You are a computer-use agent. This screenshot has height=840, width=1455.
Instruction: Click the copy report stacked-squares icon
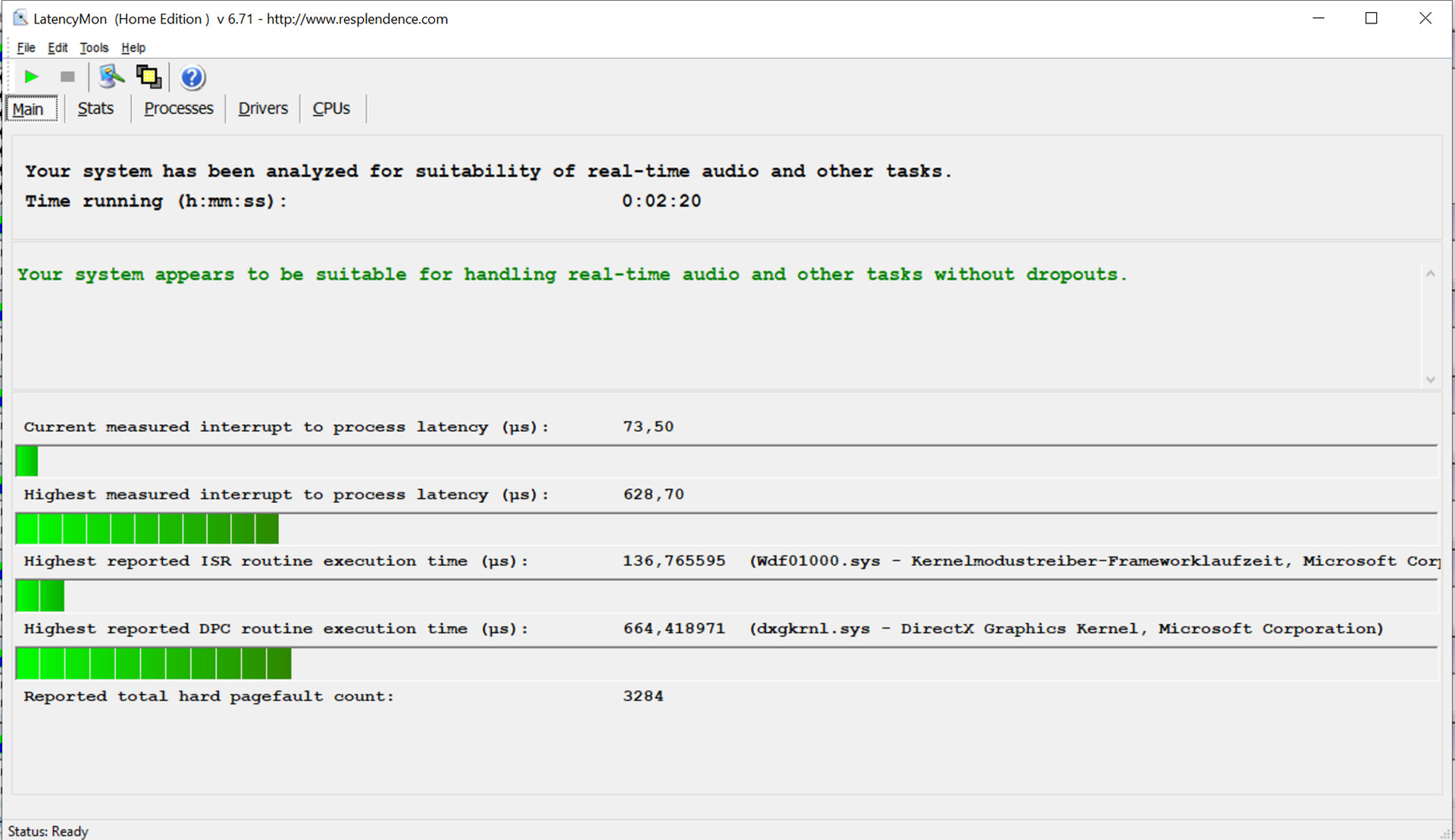tap(149, 77)
